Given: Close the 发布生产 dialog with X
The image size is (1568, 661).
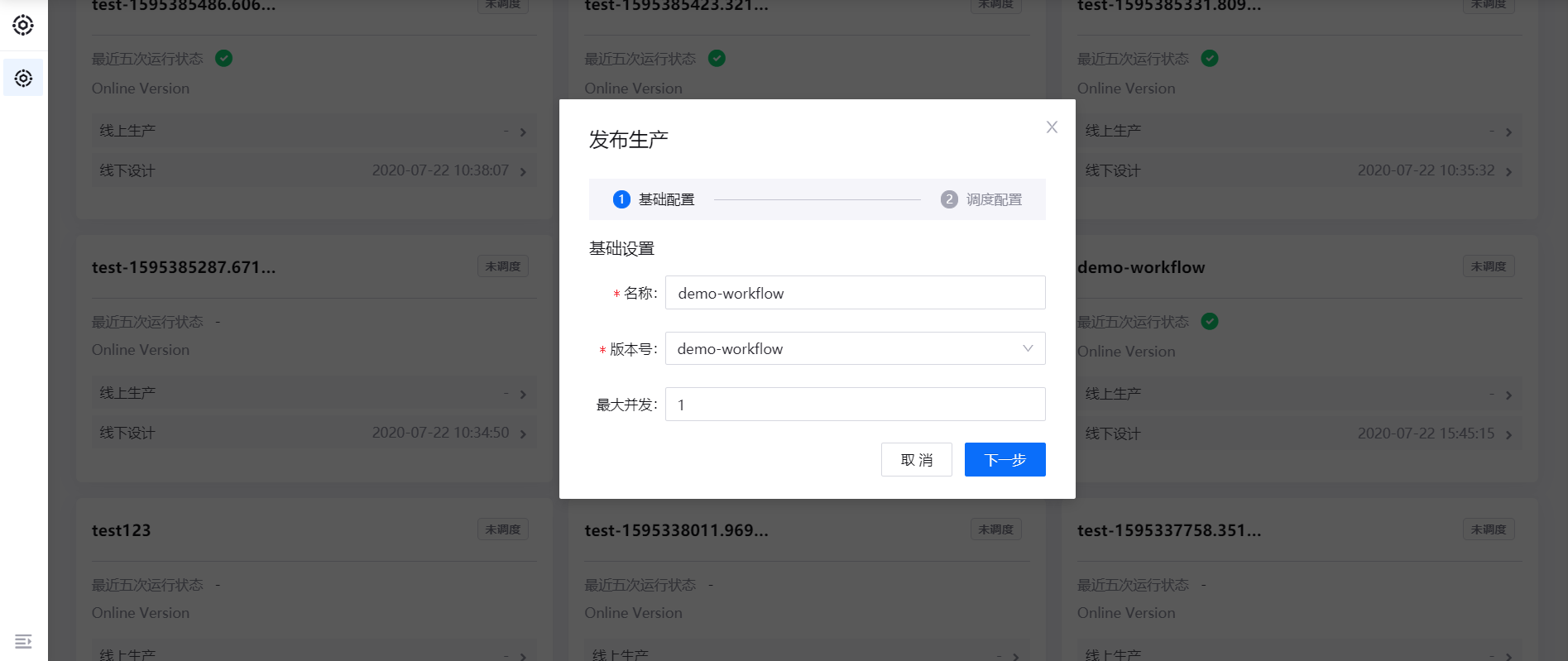Looking at the screenshot, I should (1052, 127).
